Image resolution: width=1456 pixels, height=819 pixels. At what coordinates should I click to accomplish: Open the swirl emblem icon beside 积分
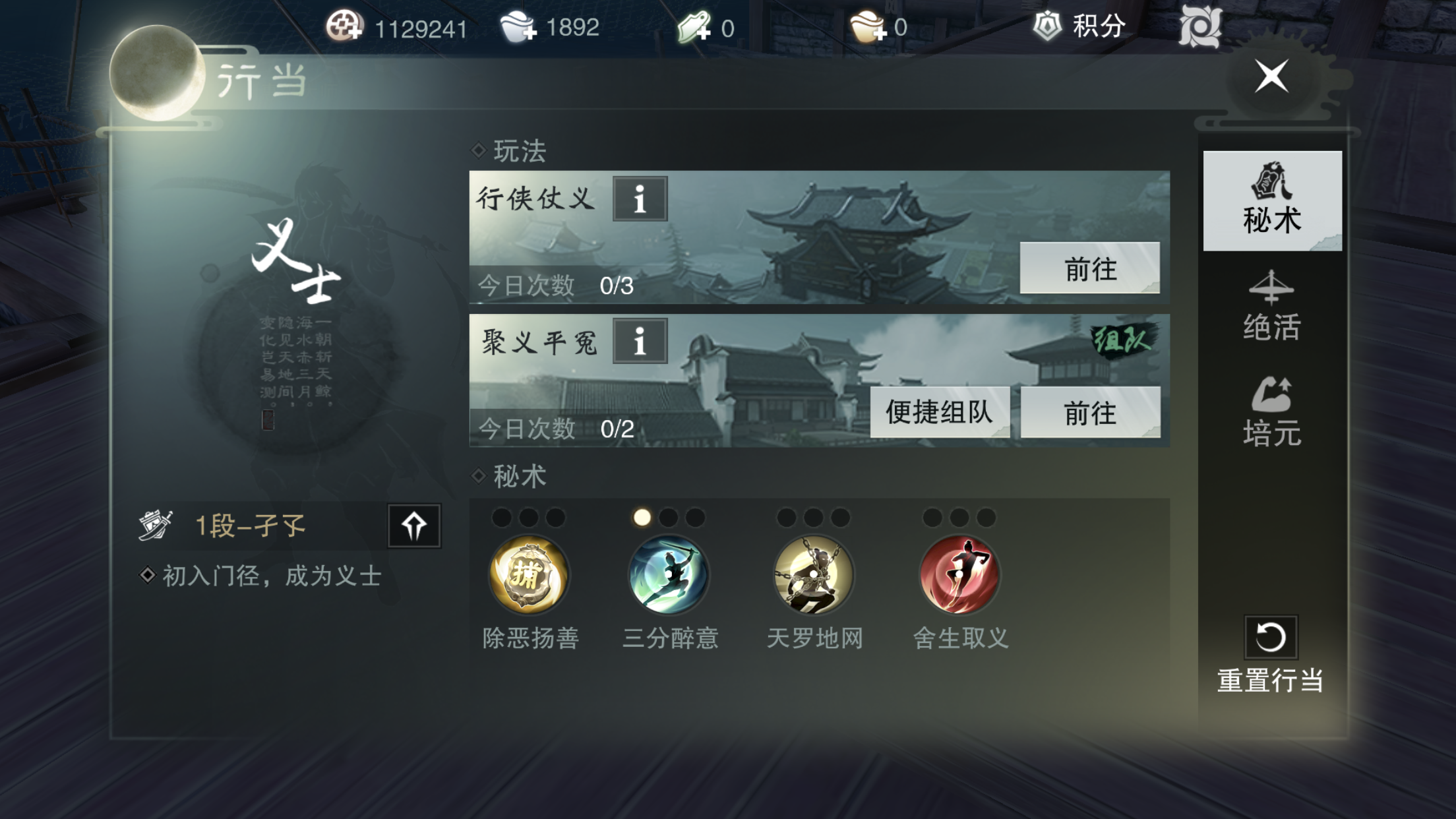coord(1200,26)
